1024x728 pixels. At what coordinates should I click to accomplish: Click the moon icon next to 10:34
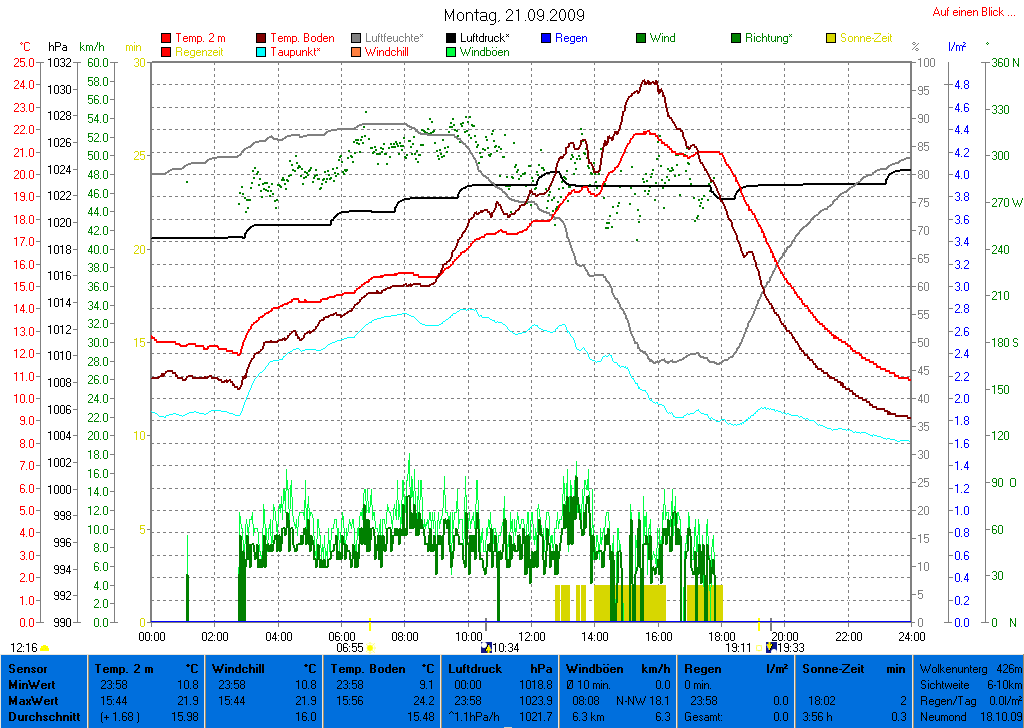pos(487,647)
